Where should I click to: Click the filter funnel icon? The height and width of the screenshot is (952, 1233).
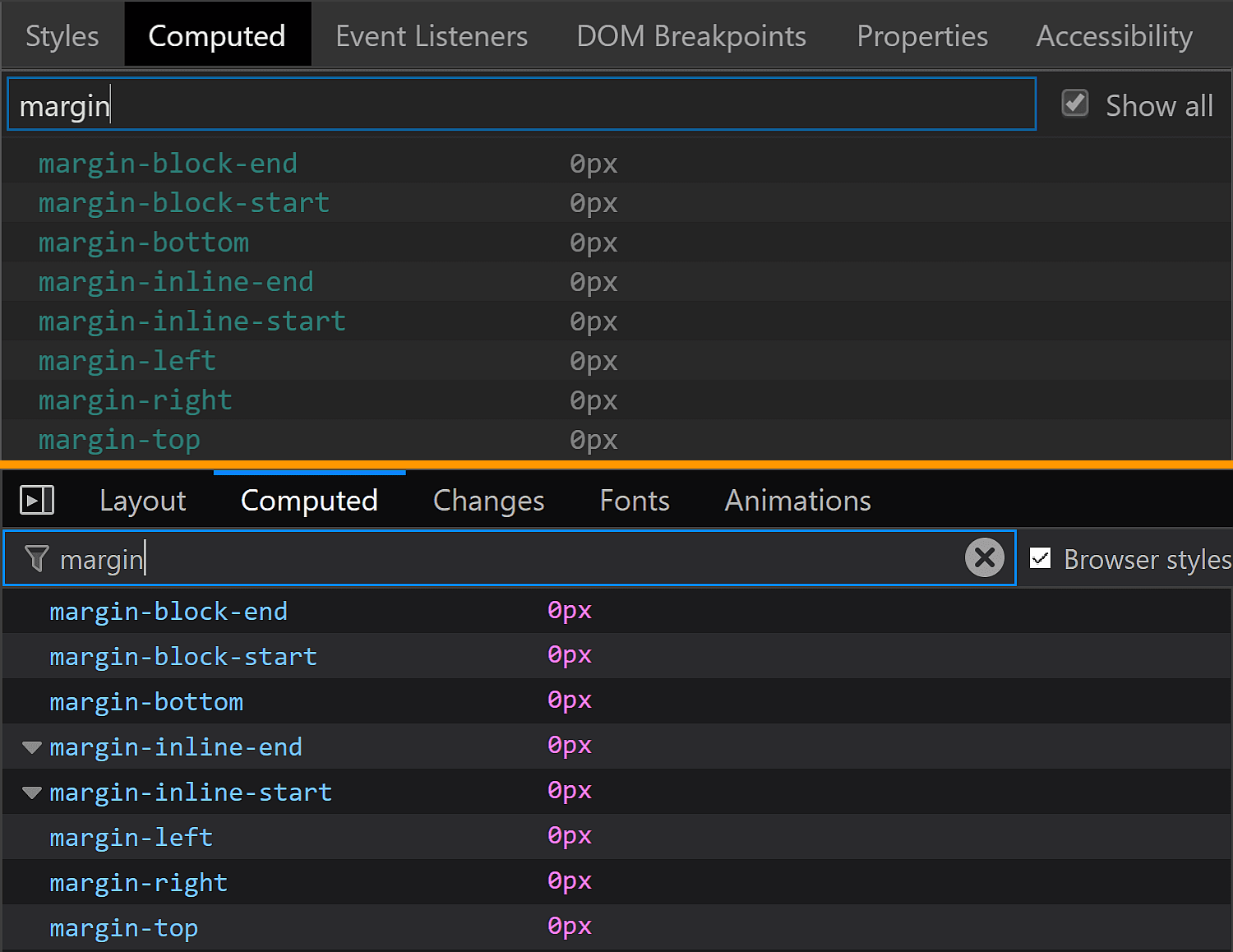coord(35,558)
